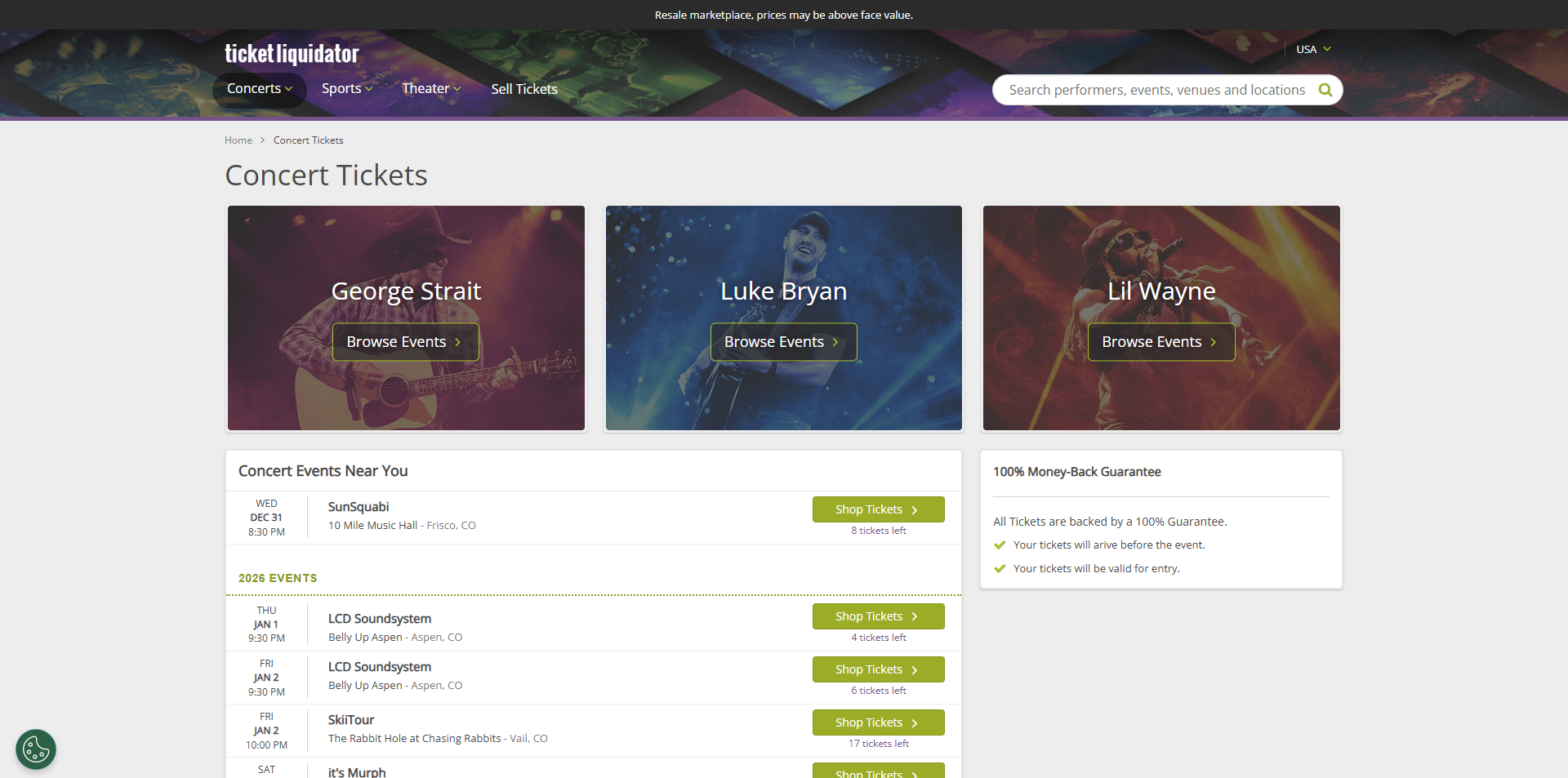This screenshot has width=1568, height=778.
Task: Click the breadcrumb separator arrow next to Home
Action: (x=262, y=140)
